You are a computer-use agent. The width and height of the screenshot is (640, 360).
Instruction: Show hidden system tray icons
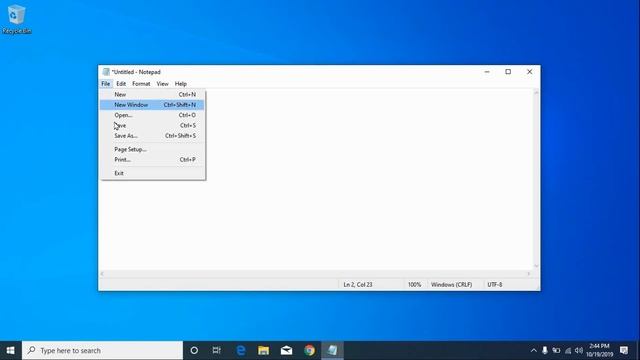(533, 350)
